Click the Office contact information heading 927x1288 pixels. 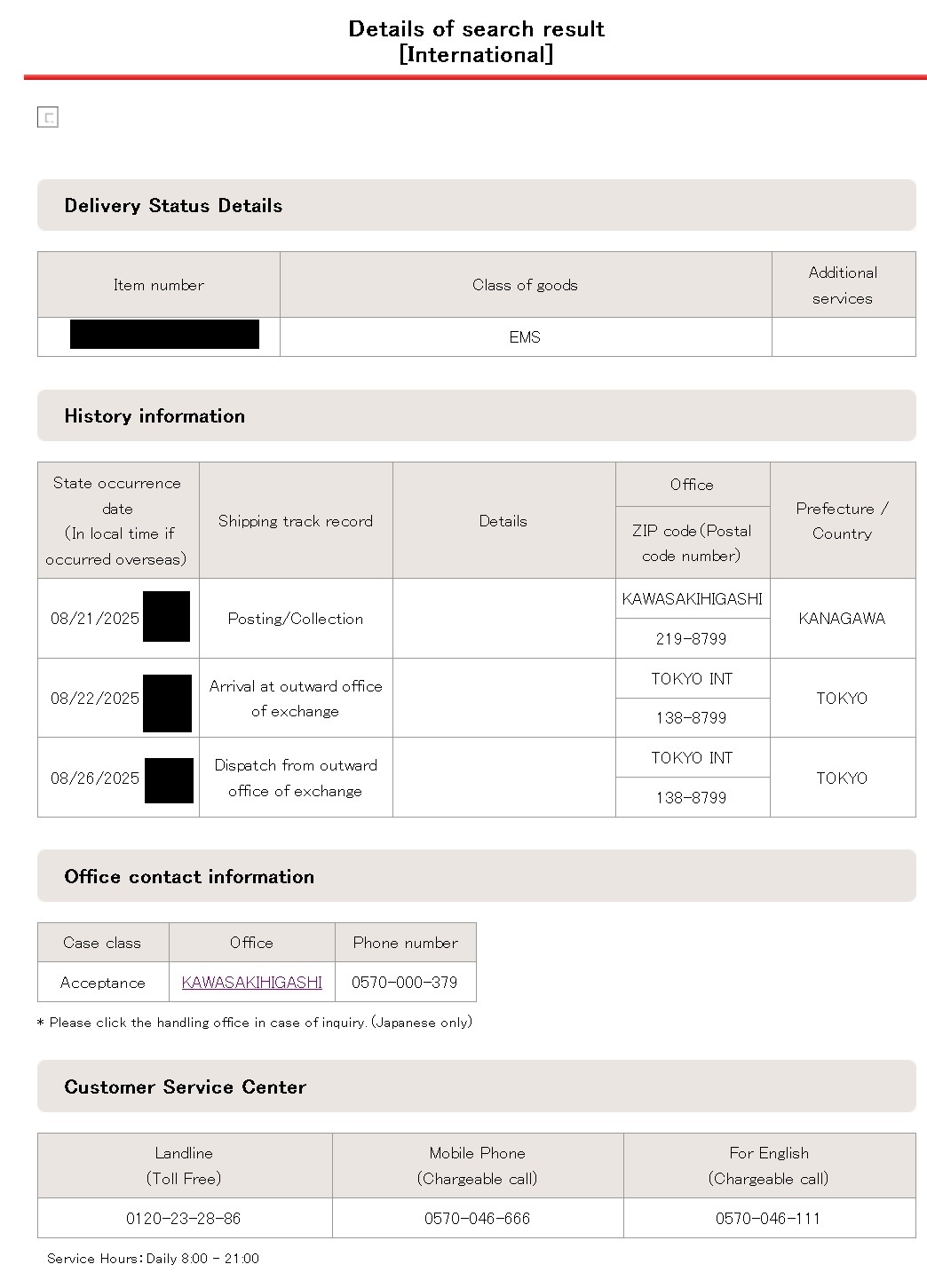(x=189, y=877)
